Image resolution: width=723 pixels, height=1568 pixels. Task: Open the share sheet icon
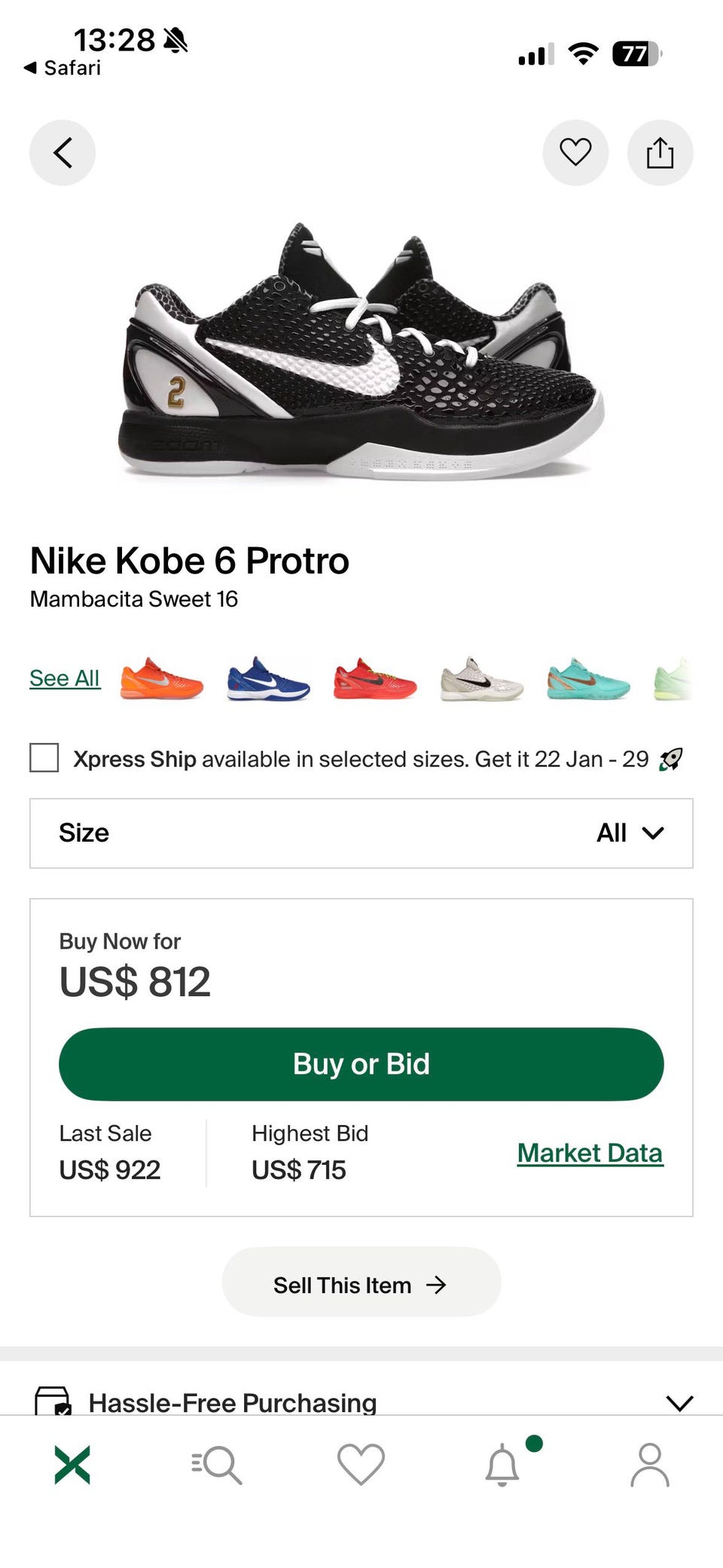(x=660, y=153)
